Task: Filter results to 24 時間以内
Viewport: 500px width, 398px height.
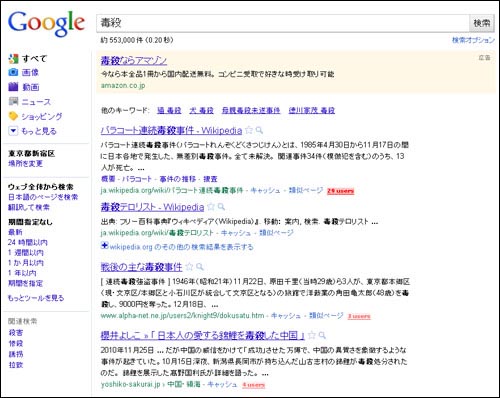Action: click(x=28, y=242)
